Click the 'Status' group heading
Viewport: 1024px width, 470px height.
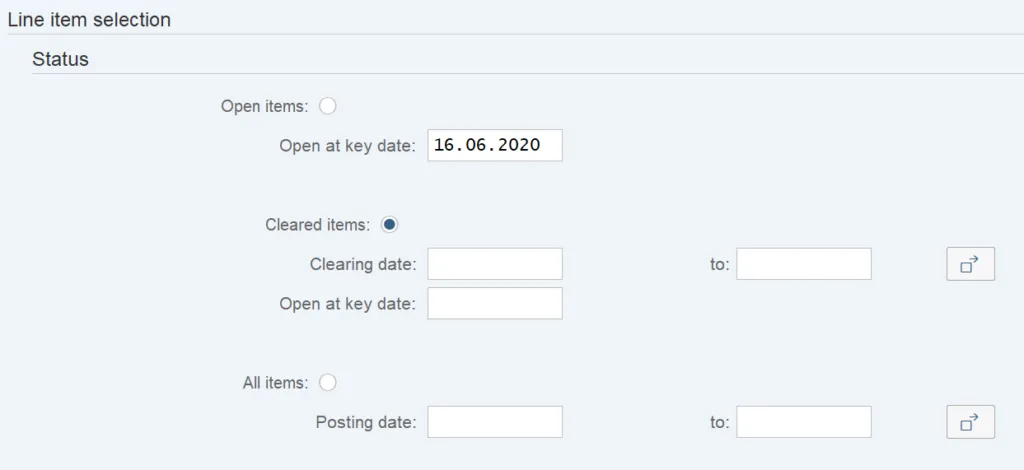pyautogui.click(x=60, y=60)
